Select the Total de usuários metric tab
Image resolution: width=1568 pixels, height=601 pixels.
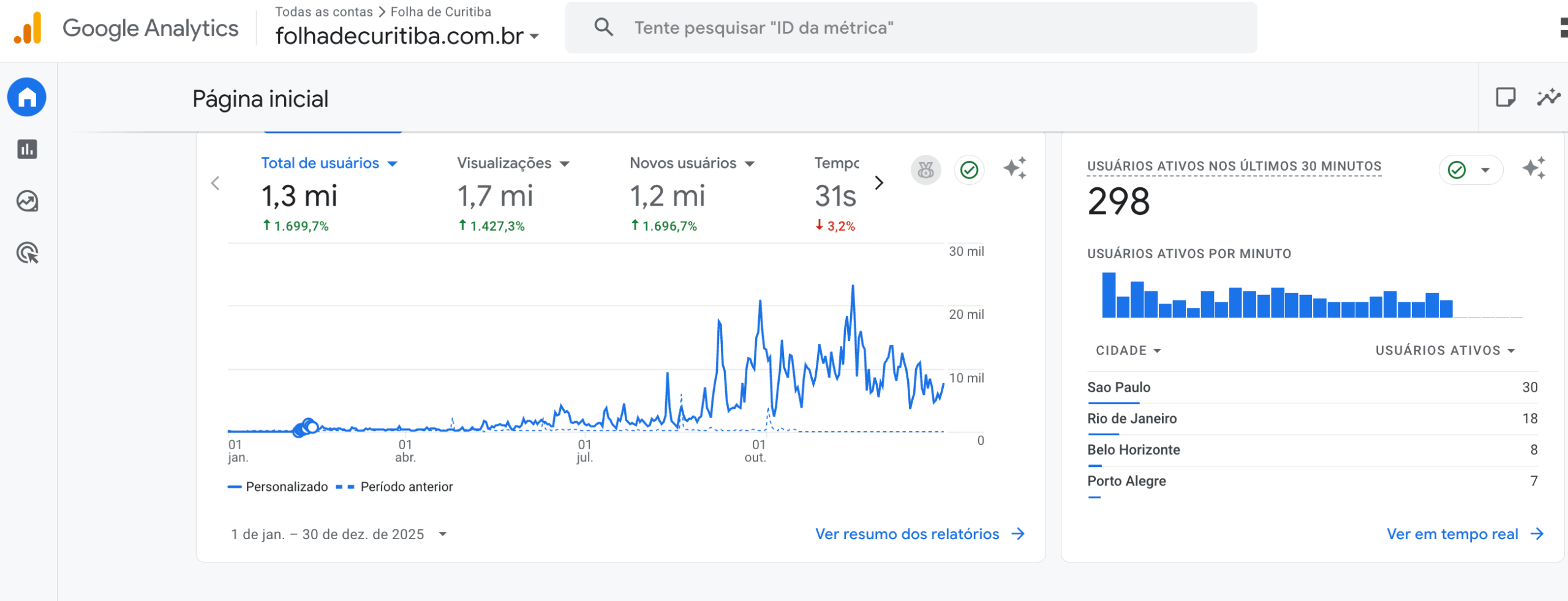pyautogui.click(x=329, y=163)
